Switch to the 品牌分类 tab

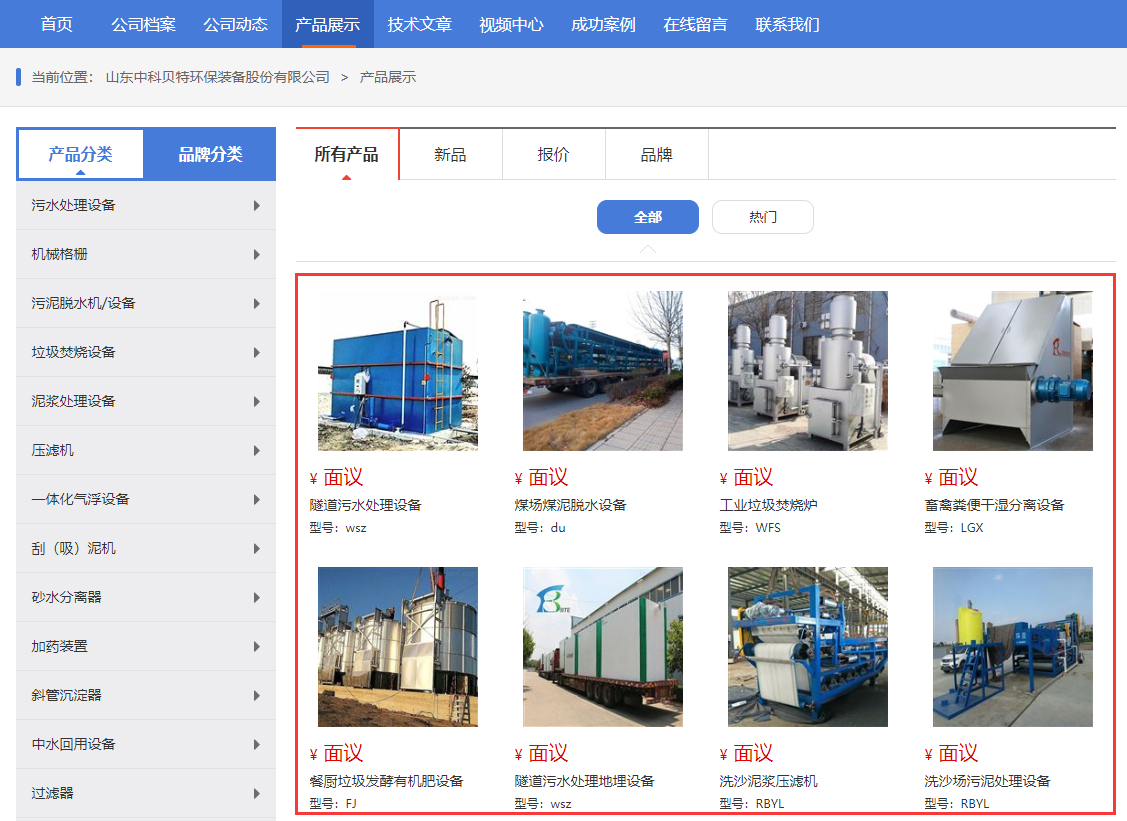tap(210, 154)
